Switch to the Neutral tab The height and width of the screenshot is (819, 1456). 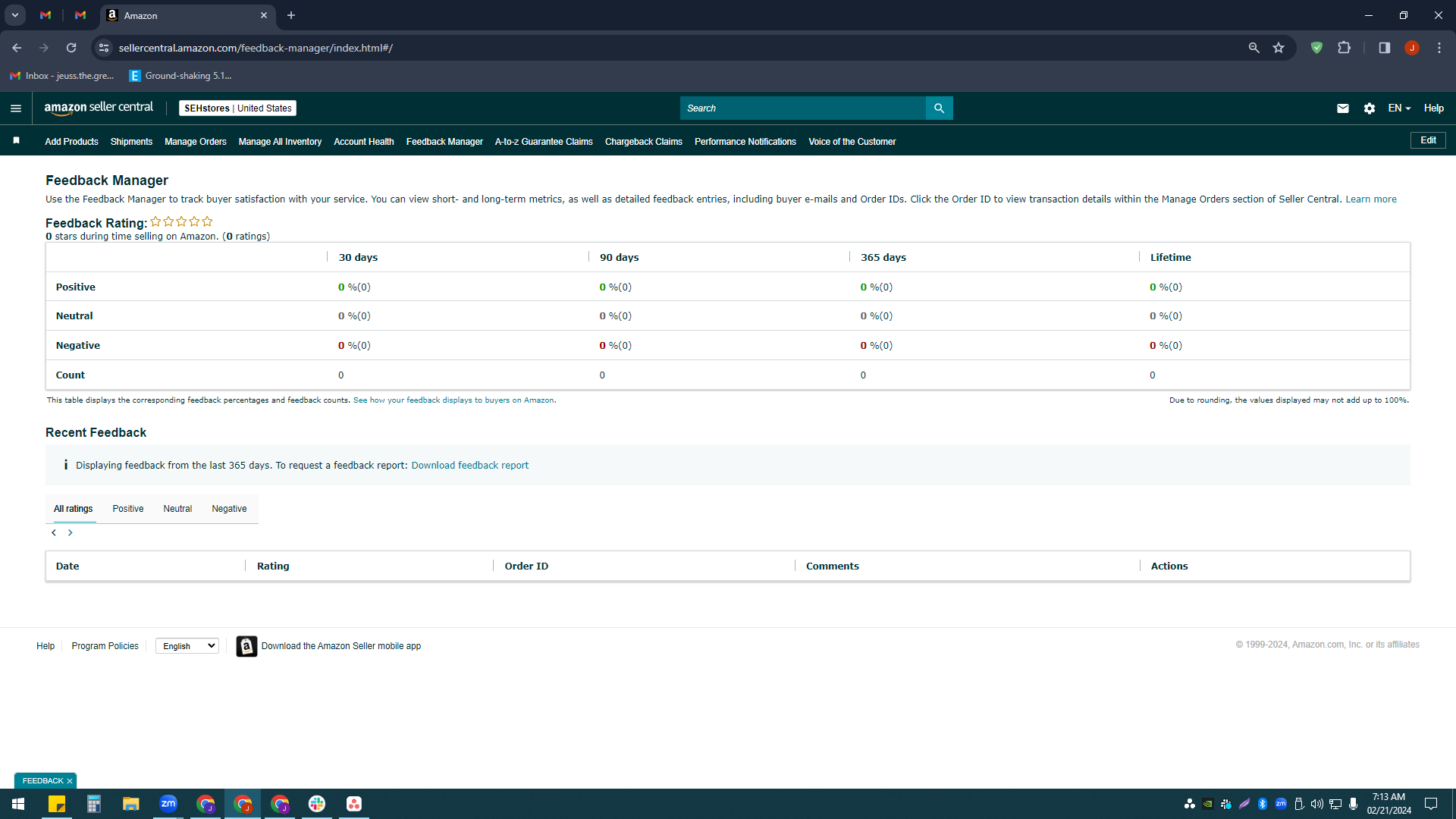click(x=177, y=509)
